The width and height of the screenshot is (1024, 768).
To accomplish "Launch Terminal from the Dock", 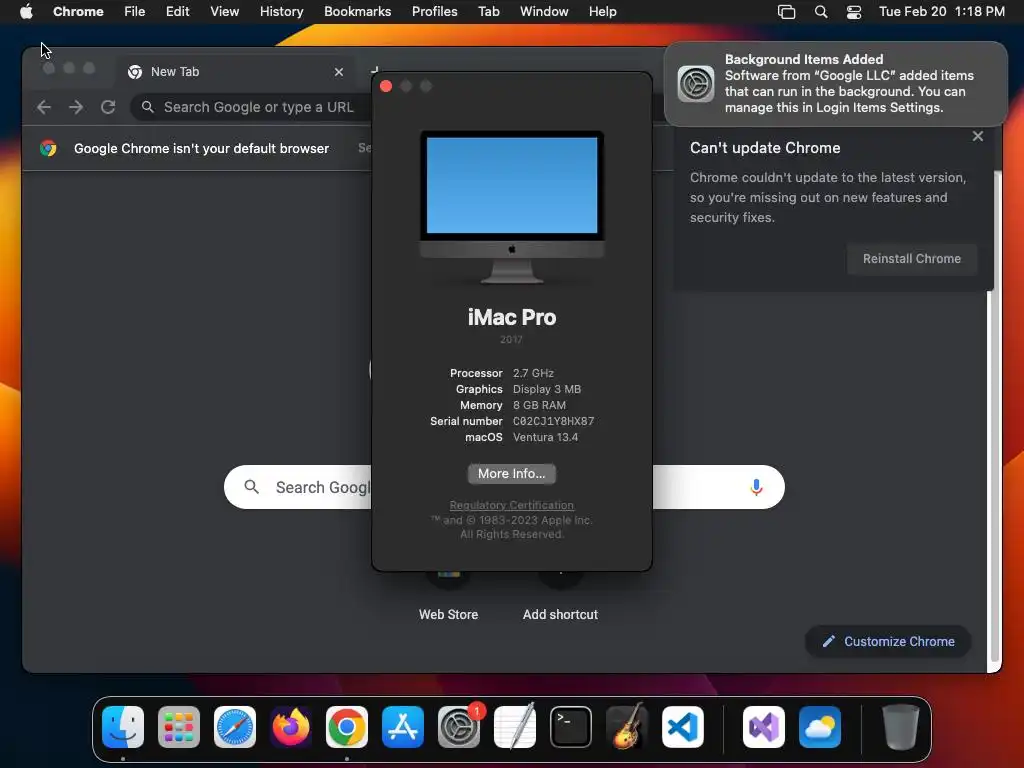I will (x=571, y=727).
